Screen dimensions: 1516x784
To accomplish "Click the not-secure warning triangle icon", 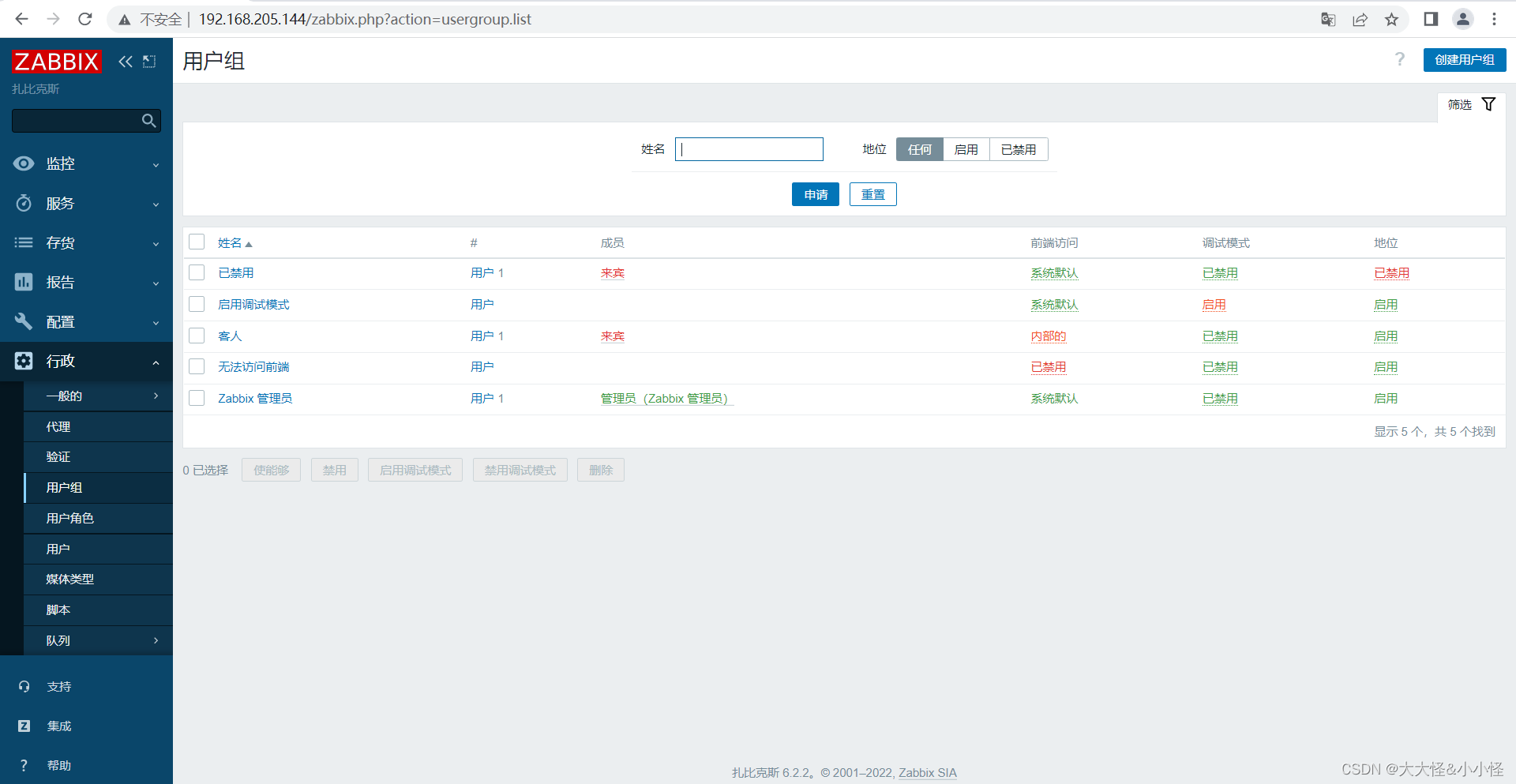I will [x=124, y=20].
